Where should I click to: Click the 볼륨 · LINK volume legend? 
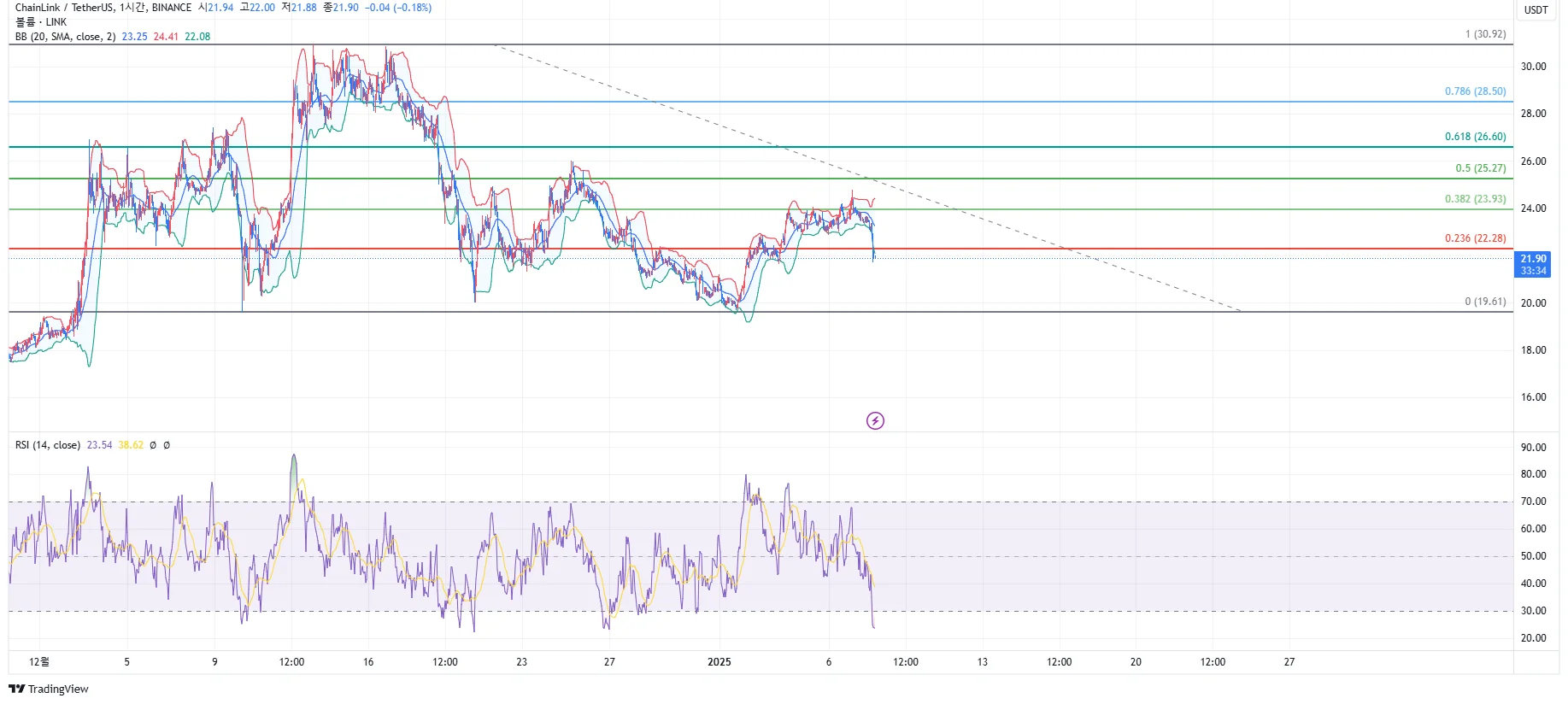tap(41, 22)
